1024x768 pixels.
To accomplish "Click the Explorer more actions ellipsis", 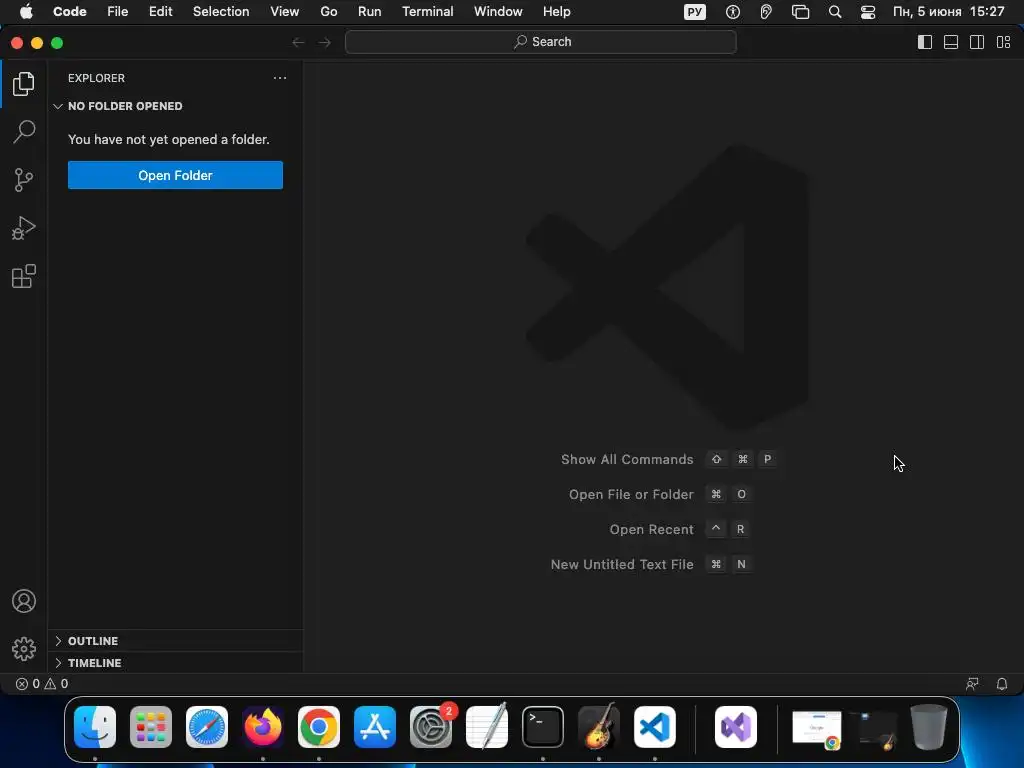I will coord(280,78).
